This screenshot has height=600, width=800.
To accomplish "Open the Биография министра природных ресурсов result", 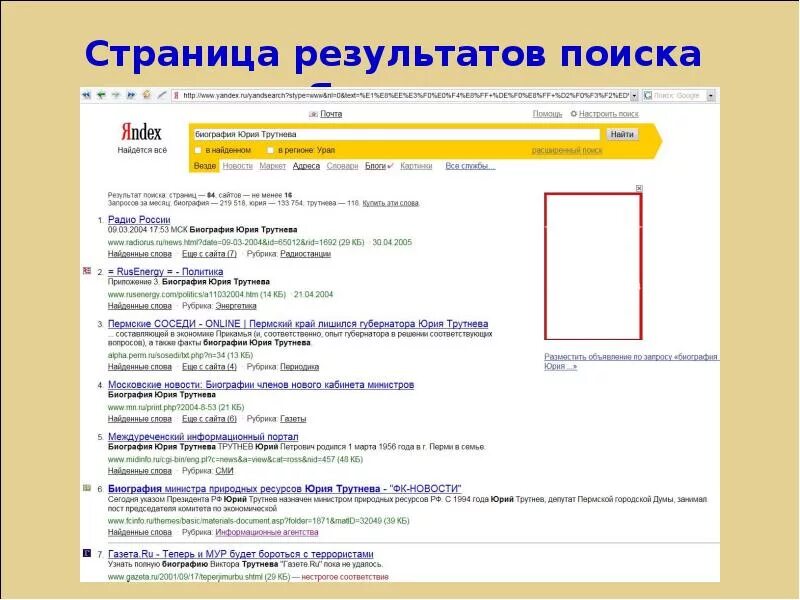I will [x=285, y=489].
